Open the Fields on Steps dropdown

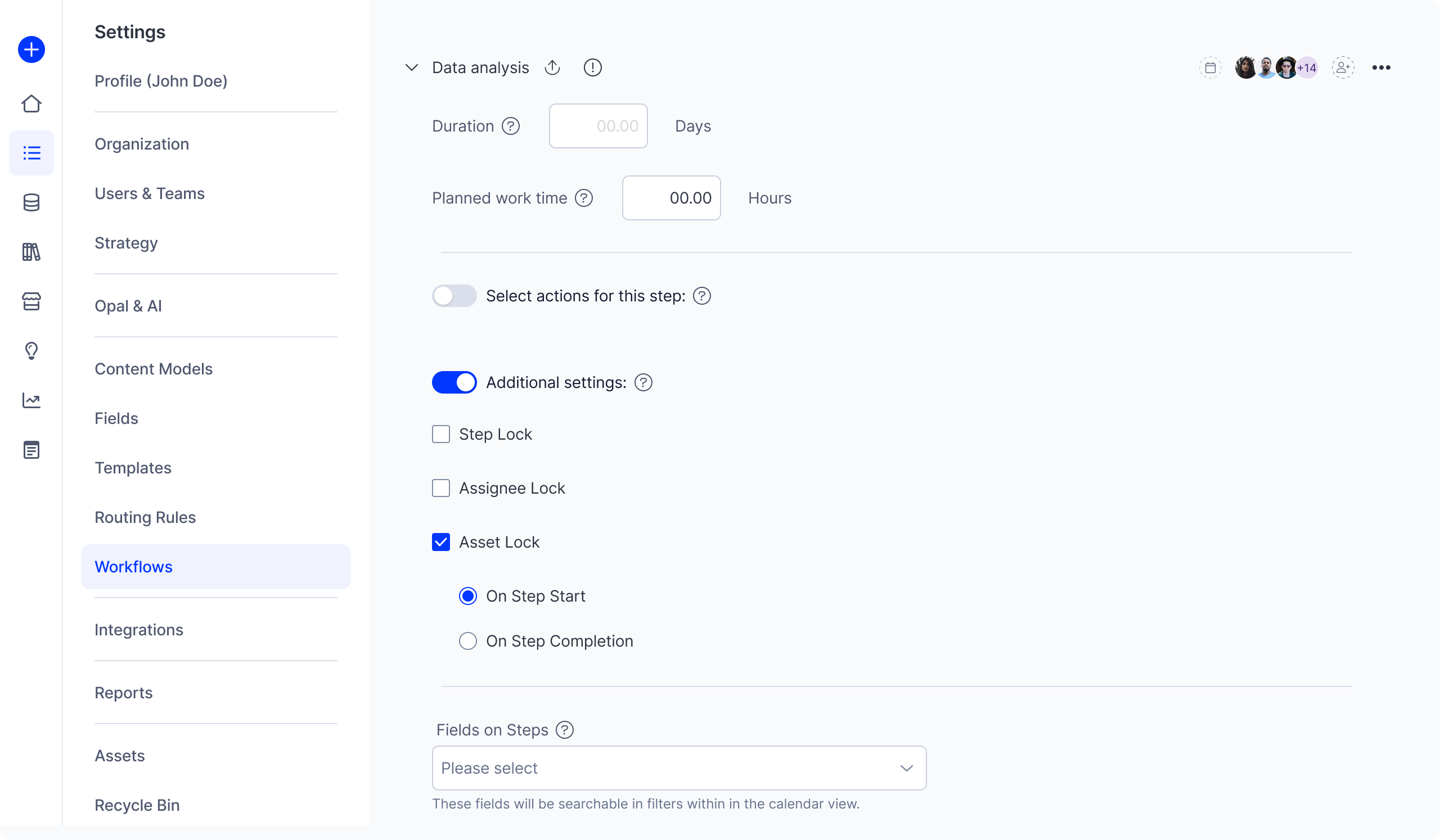(678, 768)
